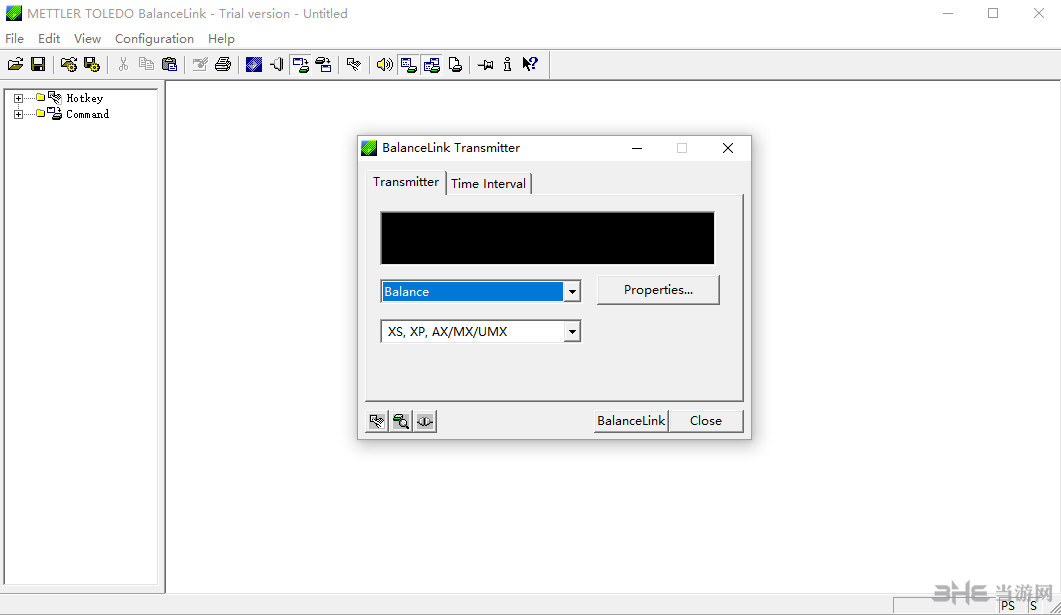Click the hand-over-keys button in the Transmitter dialog
The image size is (1061, 615).
coord(377,421)
